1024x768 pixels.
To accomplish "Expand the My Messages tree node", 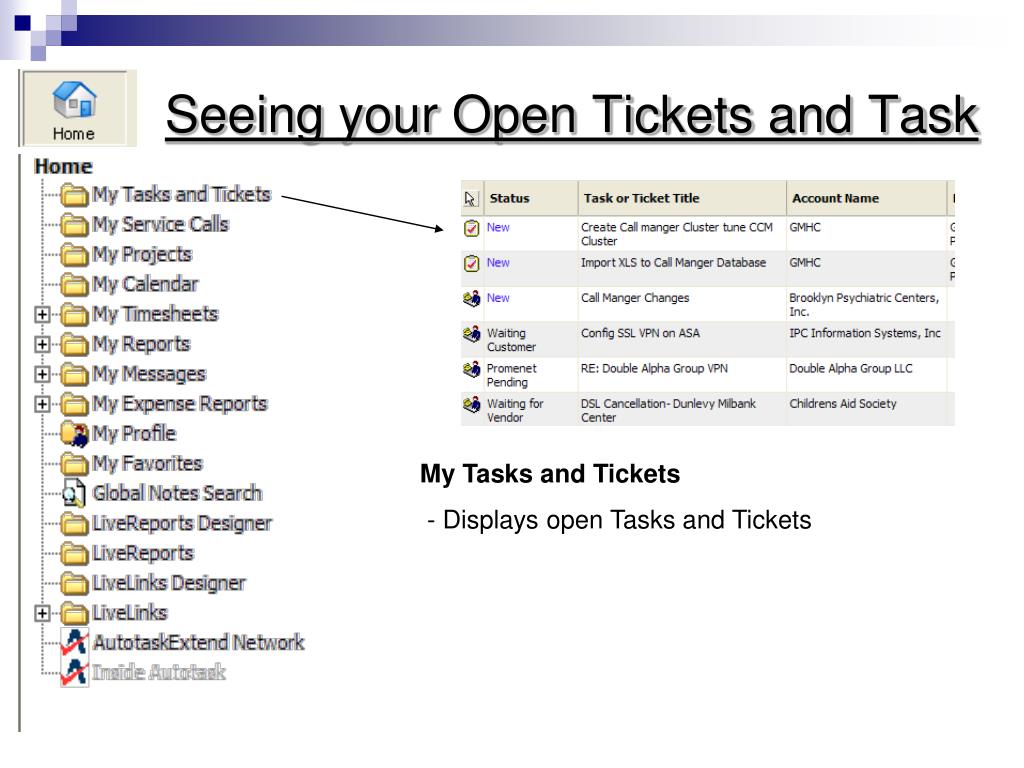I will [x=42, y=374].
